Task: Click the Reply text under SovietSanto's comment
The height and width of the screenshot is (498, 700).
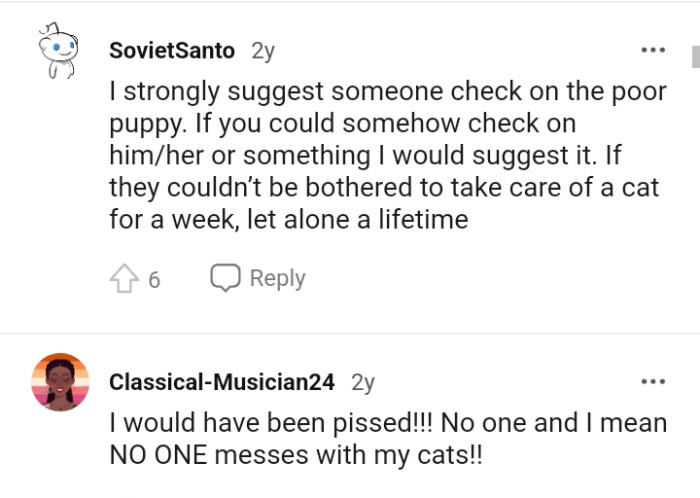Action: pos(277,278)
